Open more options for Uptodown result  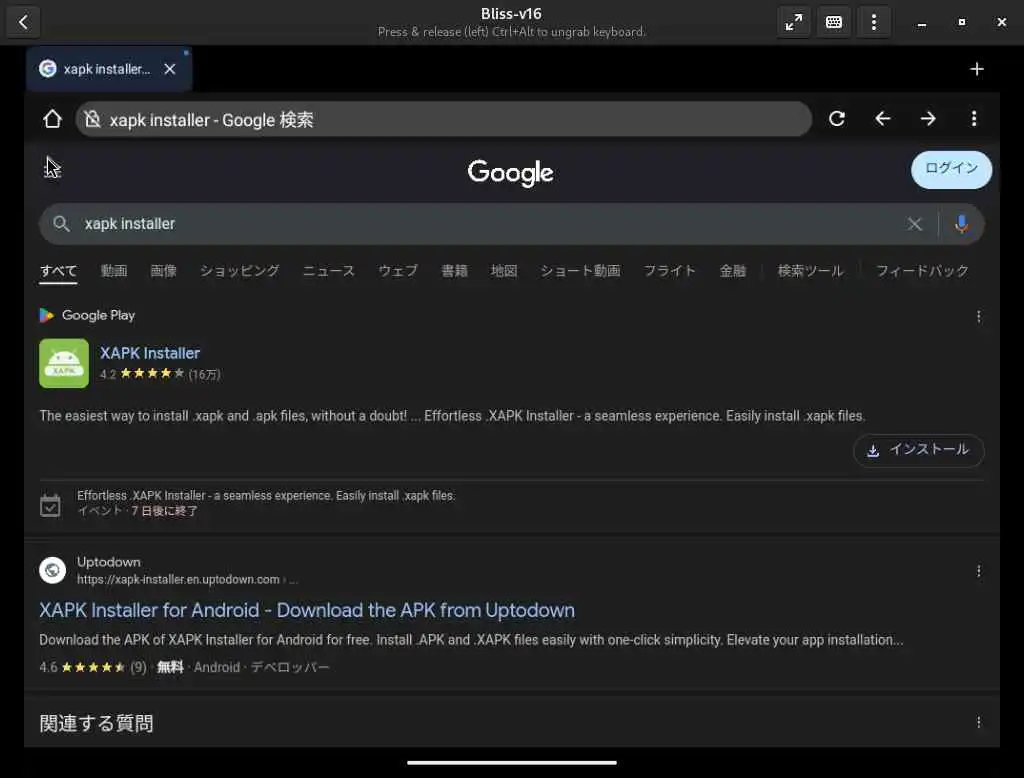978,572
